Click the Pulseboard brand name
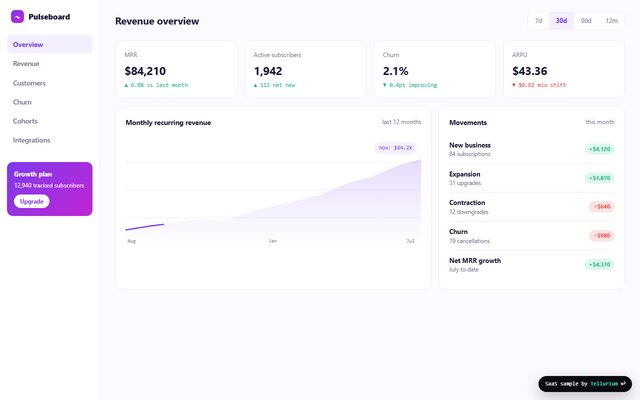The width and height of the screenshot is (640, 400). pyautogui.click(x=49, y=17)
